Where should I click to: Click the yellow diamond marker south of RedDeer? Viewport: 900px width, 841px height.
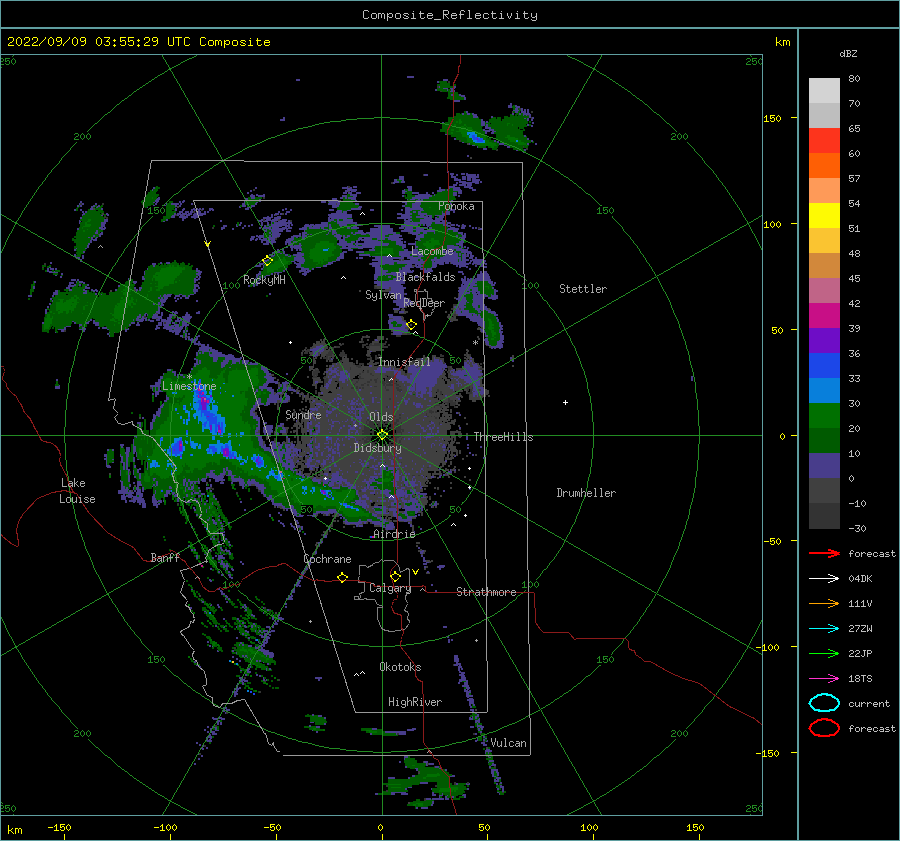[412, 325]
